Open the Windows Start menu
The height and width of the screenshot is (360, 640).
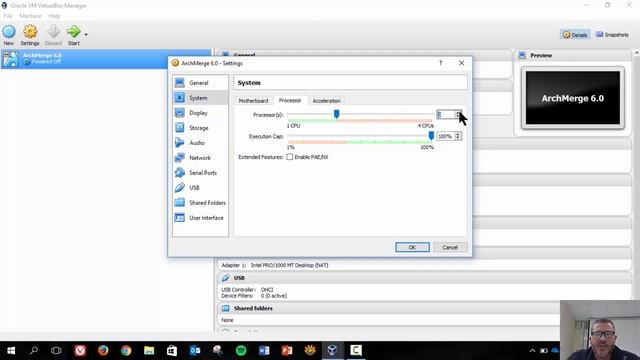pos(11,350)
